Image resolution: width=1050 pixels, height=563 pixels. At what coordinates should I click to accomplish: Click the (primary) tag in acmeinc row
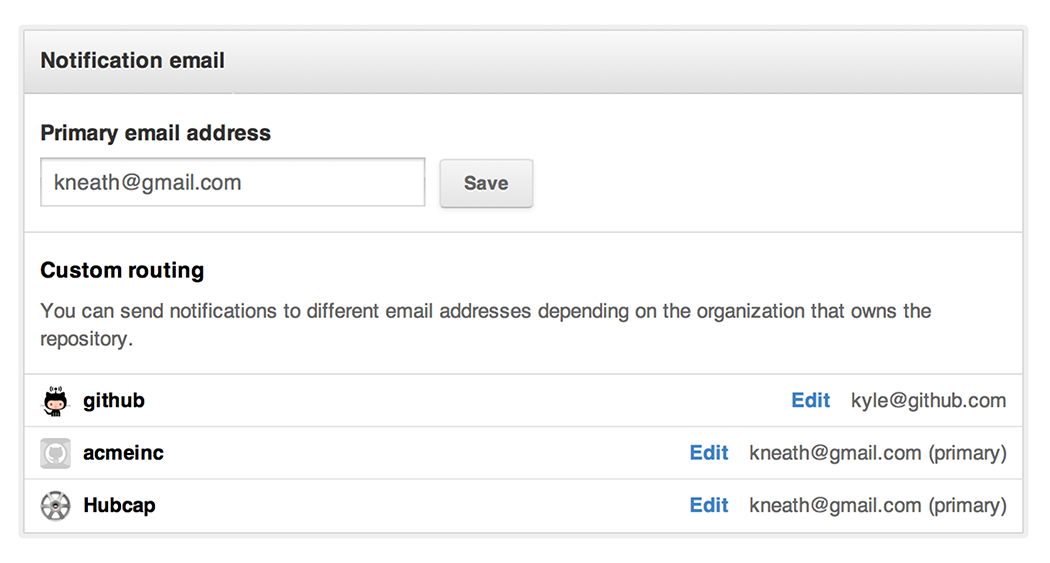[967, 453]
